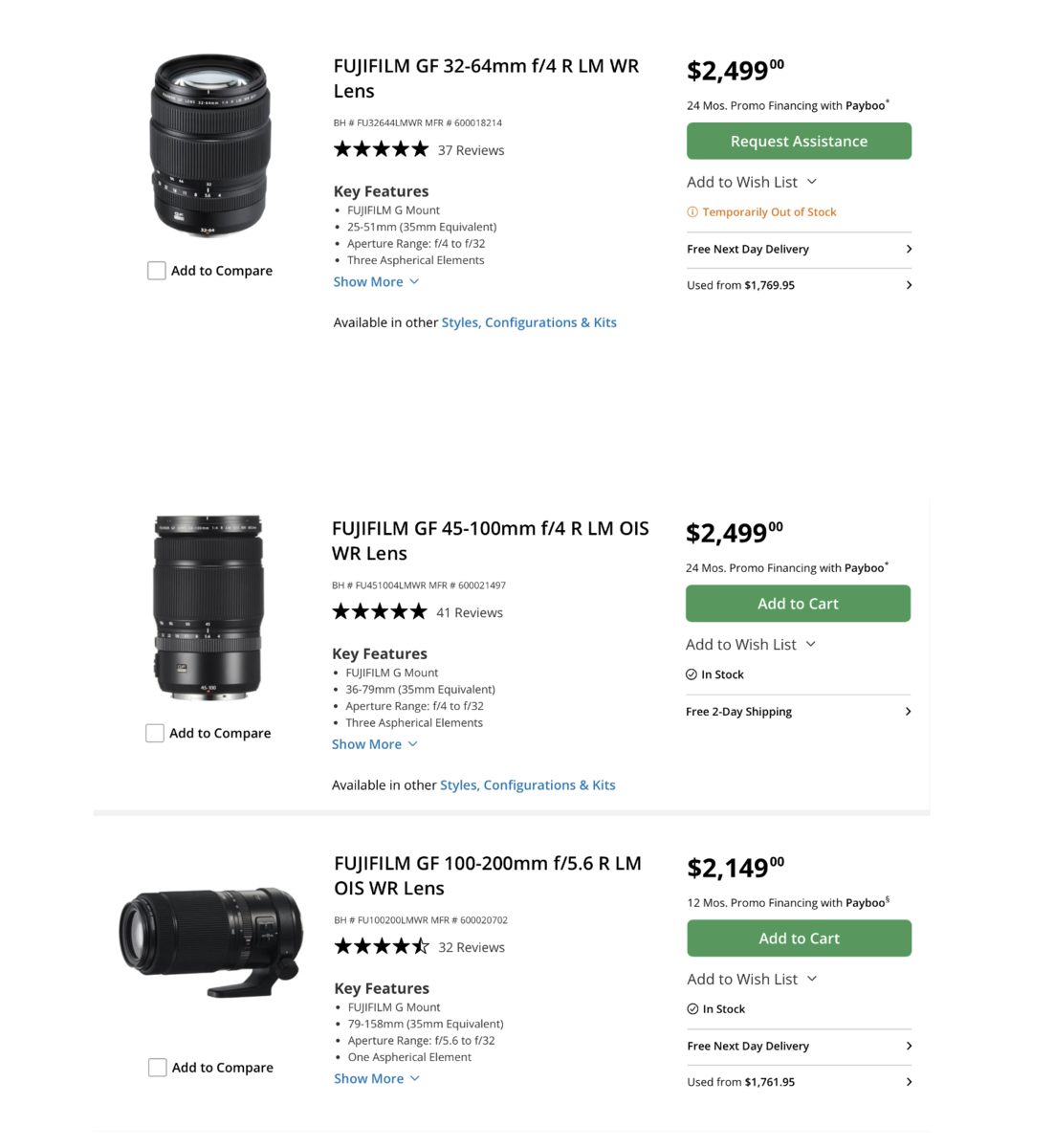Image resolution: width=1054 pixels, height=1148 pixels.
Task: Open Styles, Configurations & Kits for 32-64mm
Action: pyautogui.click(x=529, y=322)
